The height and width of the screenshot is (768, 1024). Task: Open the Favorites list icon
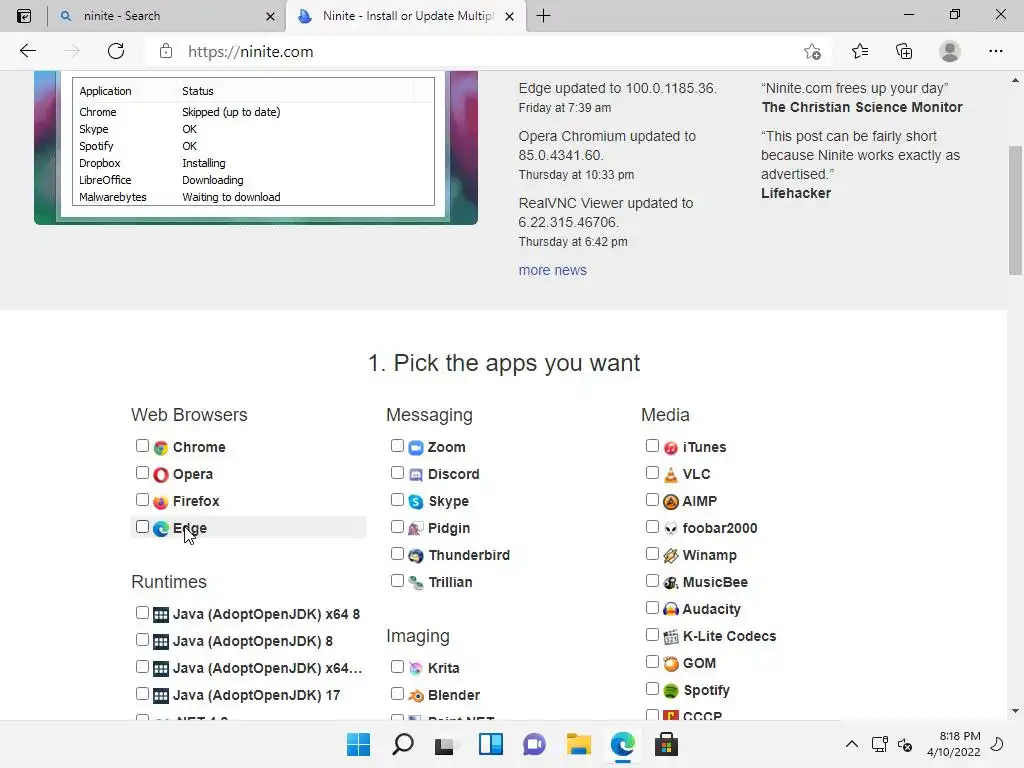coord(860,51)
